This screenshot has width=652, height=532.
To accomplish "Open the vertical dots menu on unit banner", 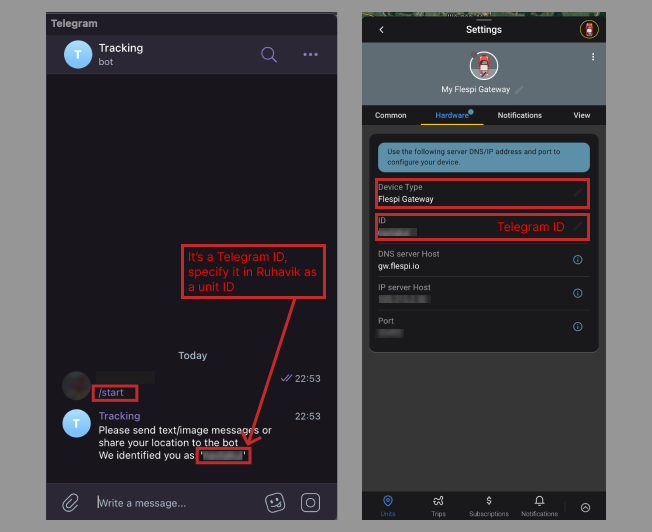I will coord(593,57).
